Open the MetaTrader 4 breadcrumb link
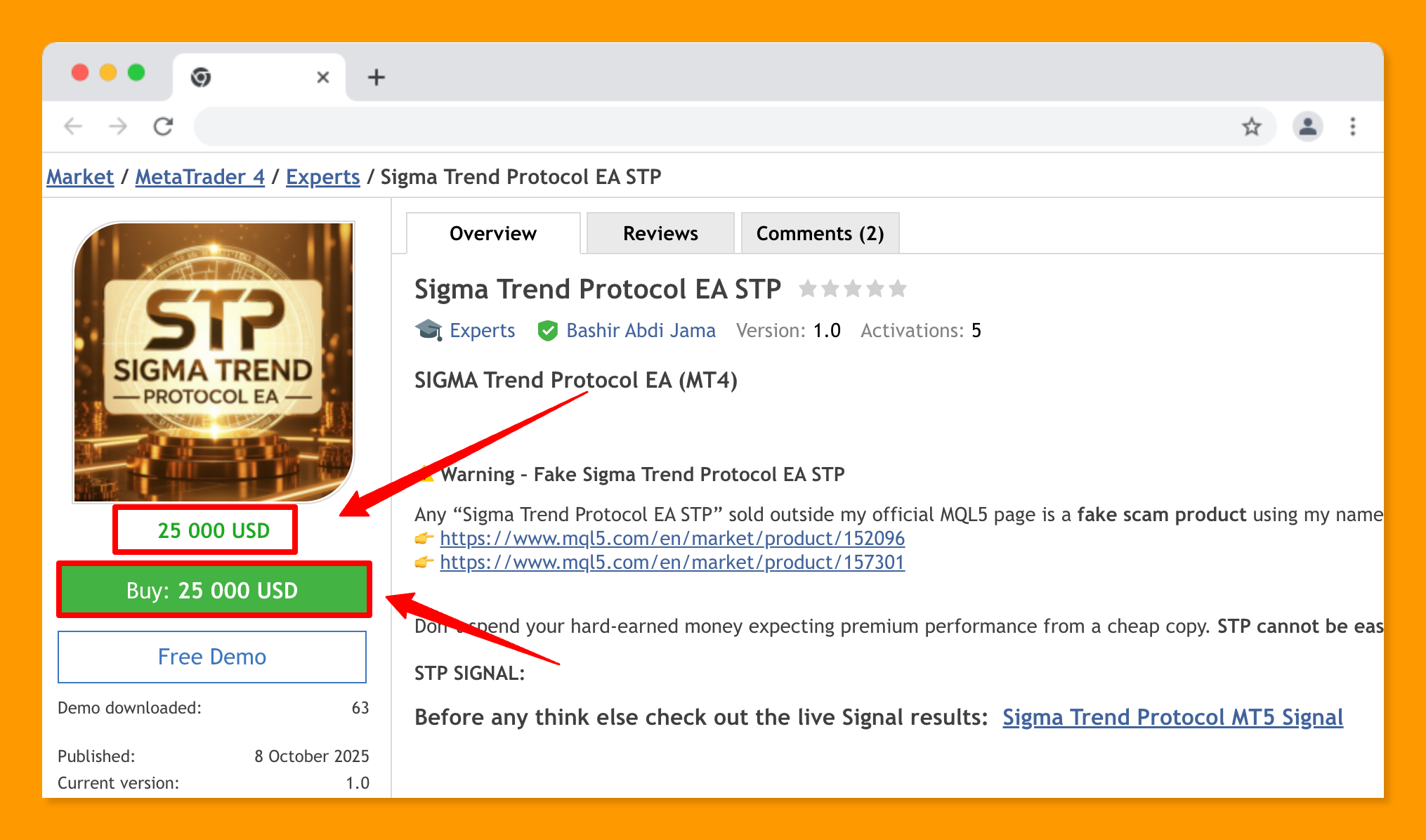1426x840 pixels. click(x=199, y=177)
